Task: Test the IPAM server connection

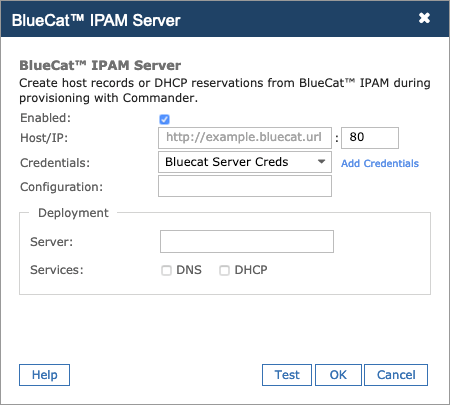Action: point(287,375)
